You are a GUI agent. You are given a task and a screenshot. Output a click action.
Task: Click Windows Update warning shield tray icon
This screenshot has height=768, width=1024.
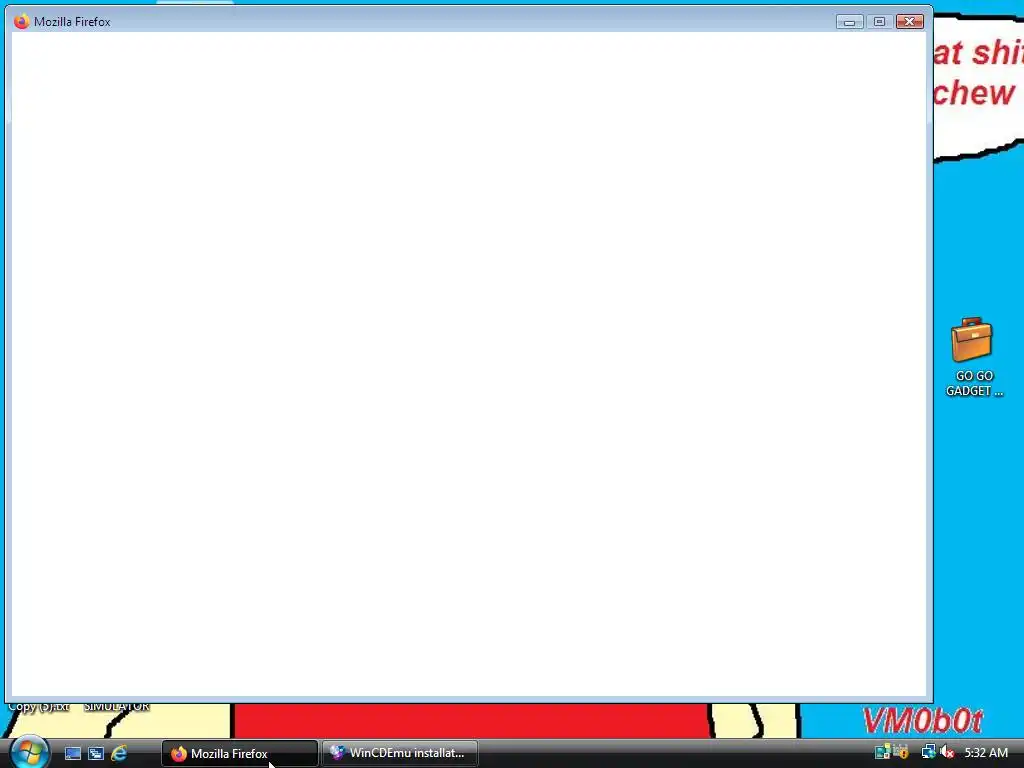tap(901, 752)
